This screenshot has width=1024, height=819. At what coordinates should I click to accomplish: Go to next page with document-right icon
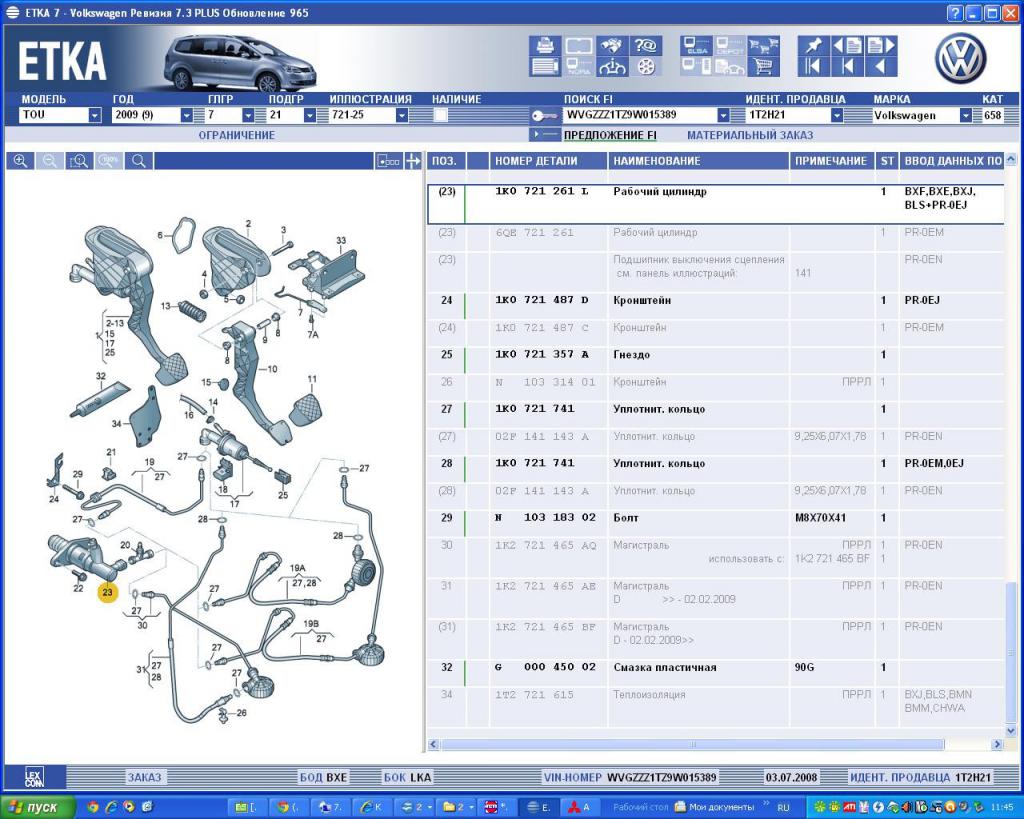pos(881,45)
